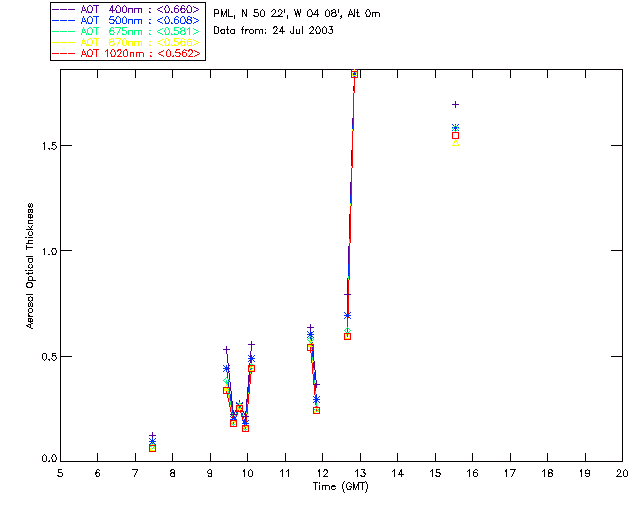The image size is (640, 512).
Task: Click the x-axis tick label 18
Action: [x=547, y=473]
